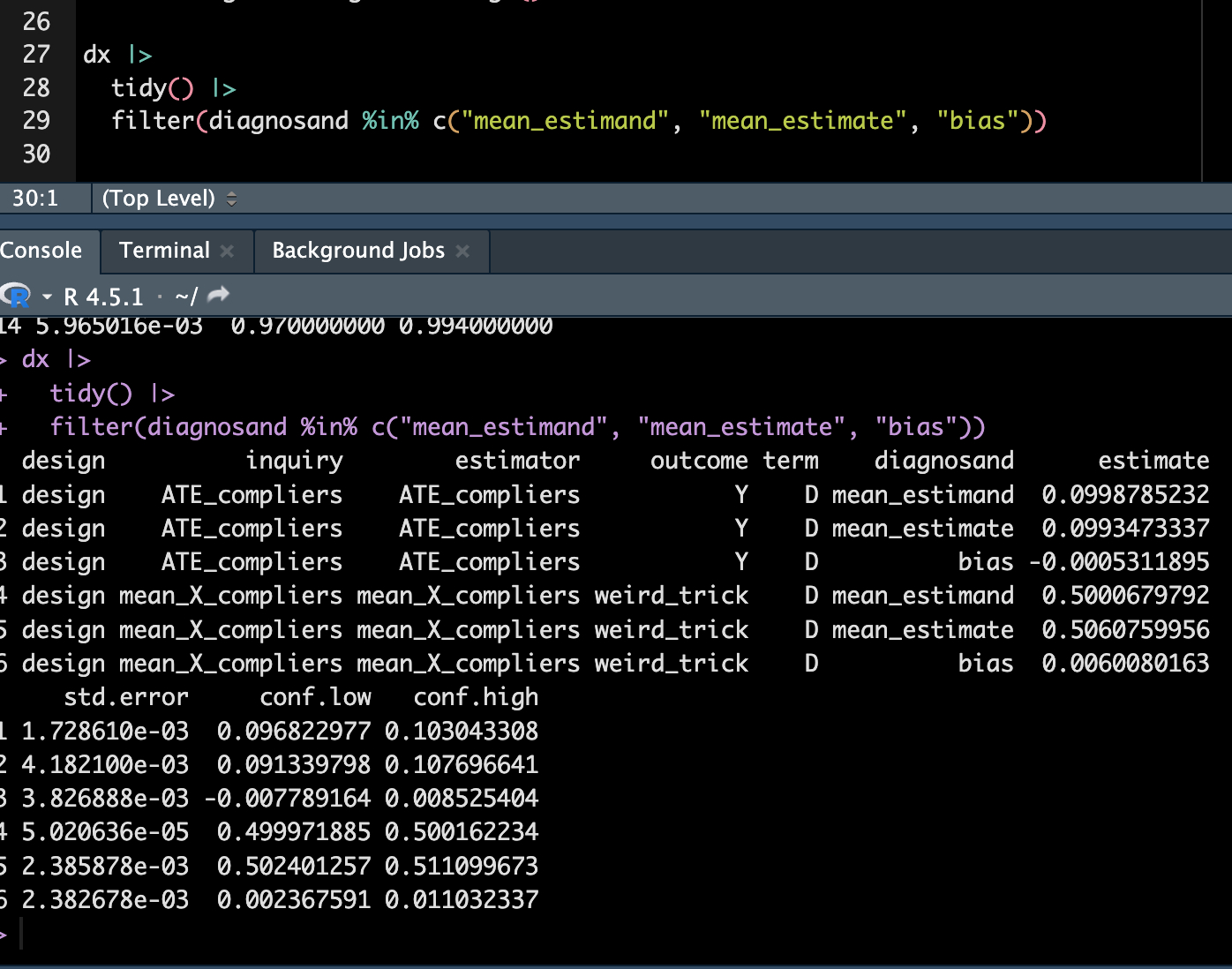Place cursor on empty editor line 30

[x=353, y=154]
